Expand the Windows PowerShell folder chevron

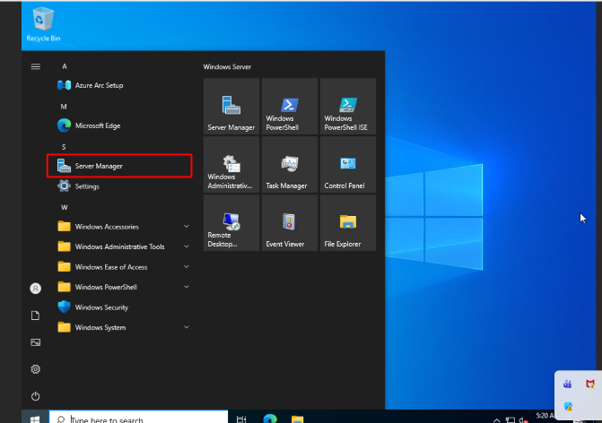186,287
